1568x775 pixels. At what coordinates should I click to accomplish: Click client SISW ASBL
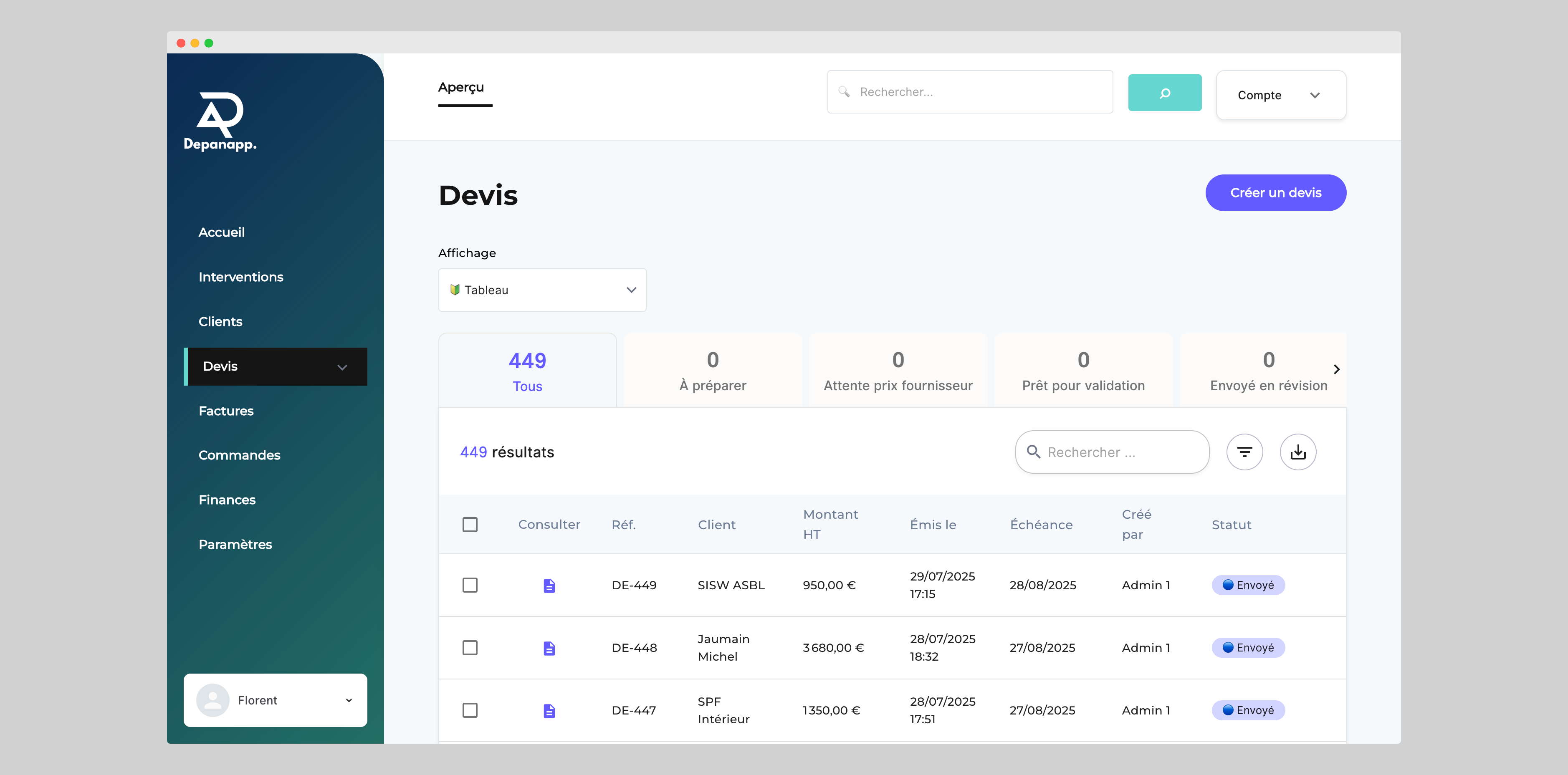click(x=731, y=585)
